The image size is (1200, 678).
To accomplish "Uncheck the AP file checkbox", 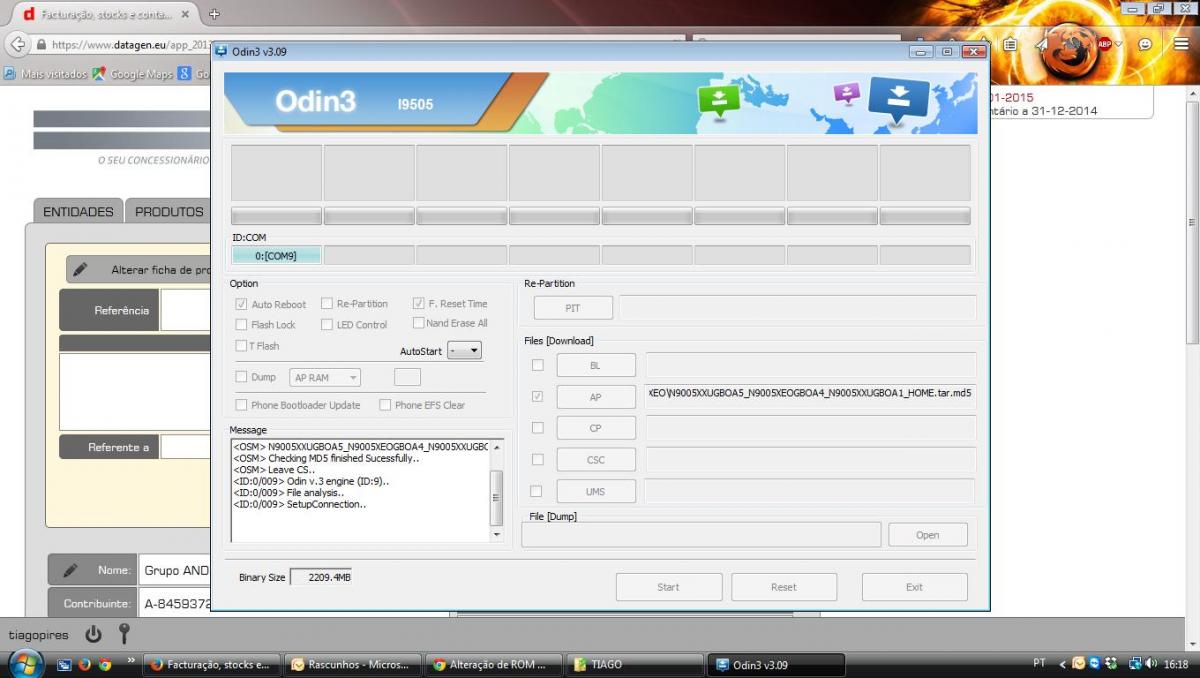I will [537, 397].
